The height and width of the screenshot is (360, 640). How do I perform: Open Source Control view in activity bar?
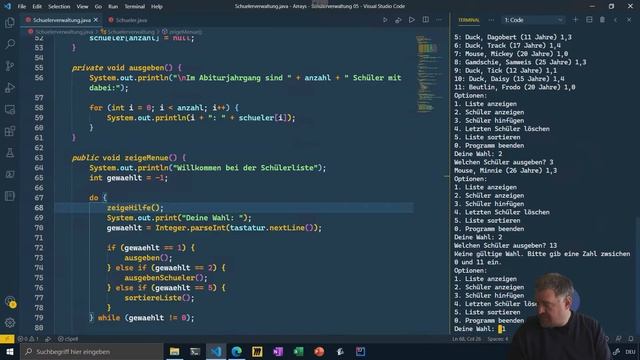(x=10, y=65)
